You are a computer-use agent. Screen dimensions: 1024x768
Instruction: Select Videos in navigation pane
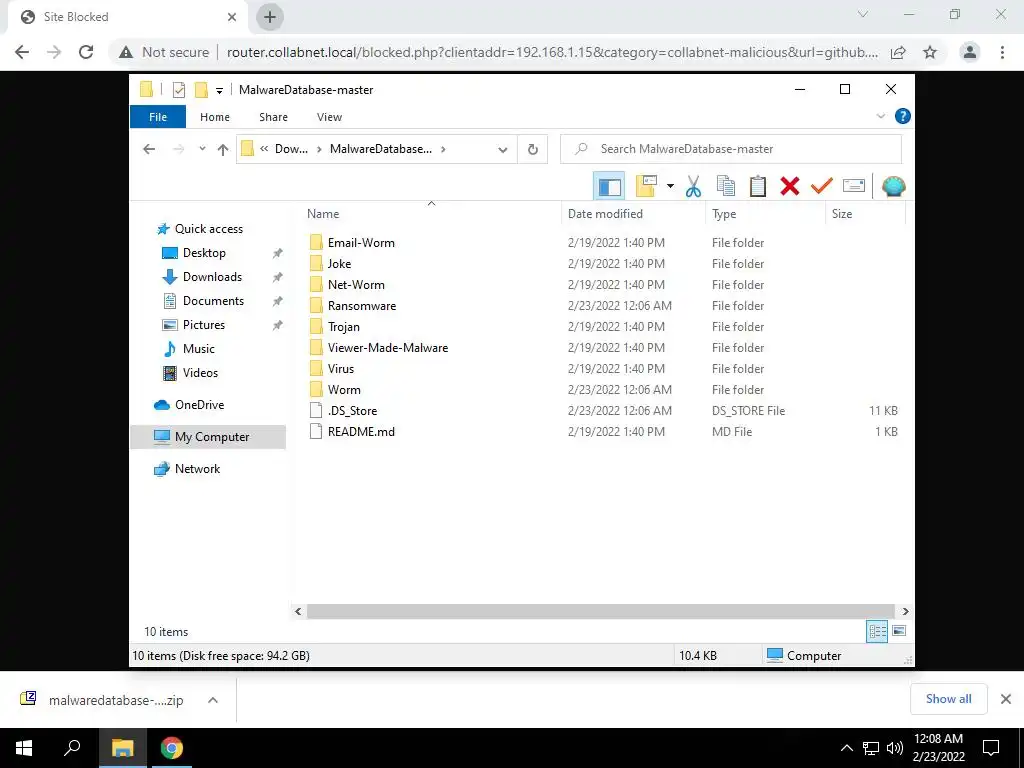200,373
